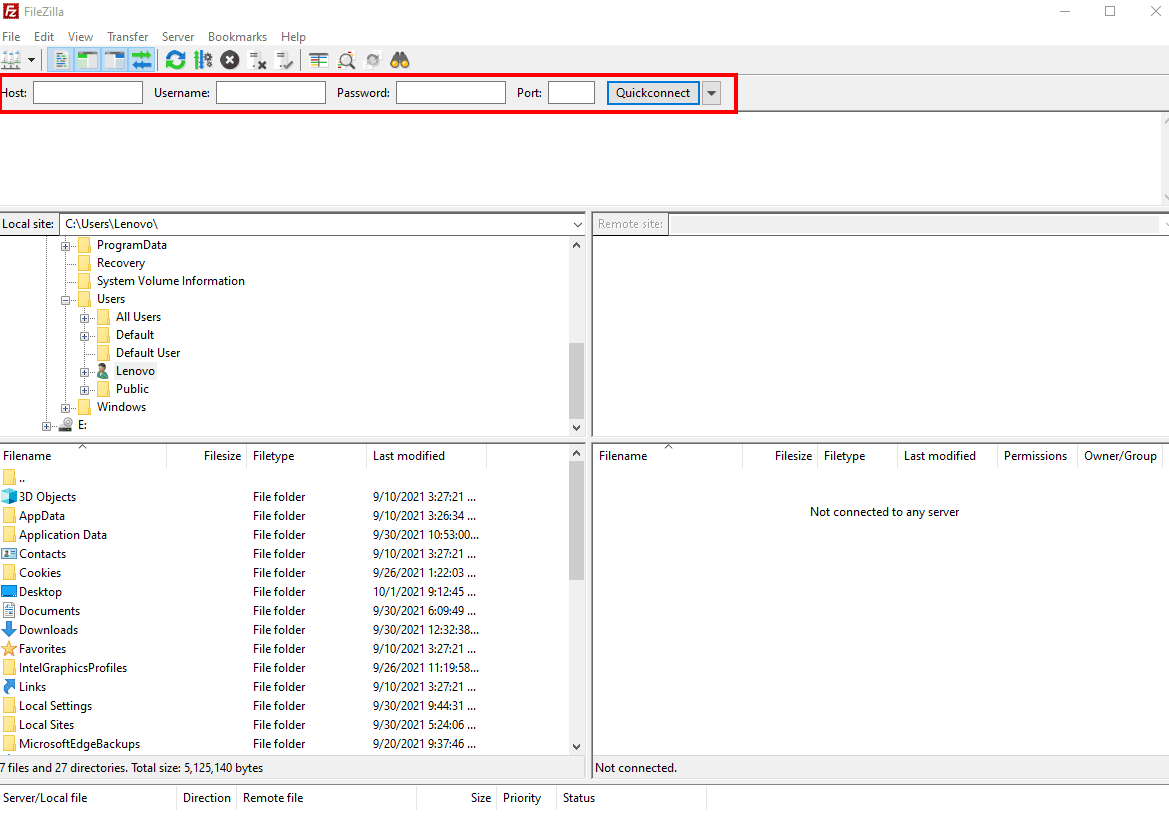Open the Local site path dropdown

point(578,224)
